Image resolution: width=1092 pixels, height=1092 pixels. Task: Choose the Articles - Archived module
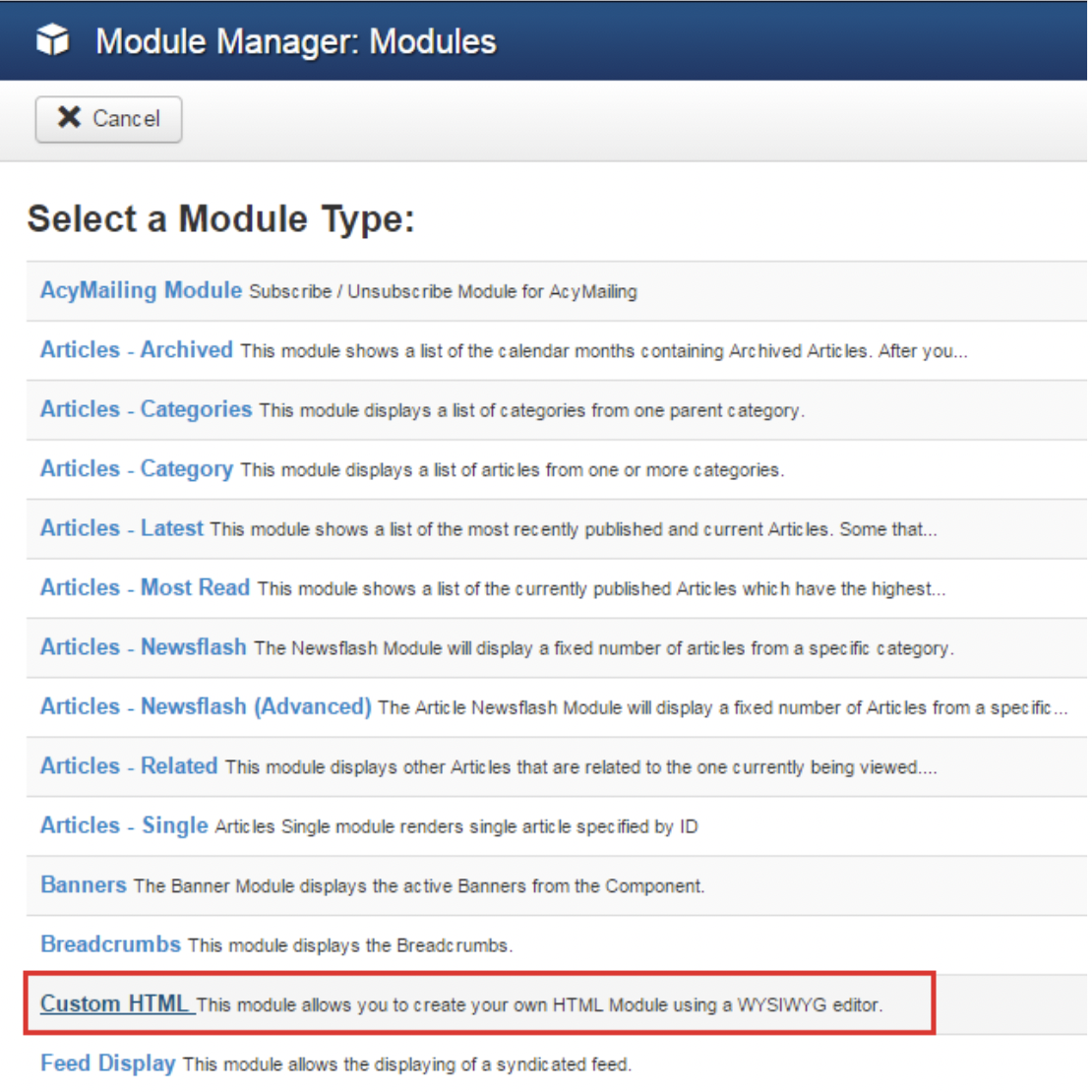136,350
